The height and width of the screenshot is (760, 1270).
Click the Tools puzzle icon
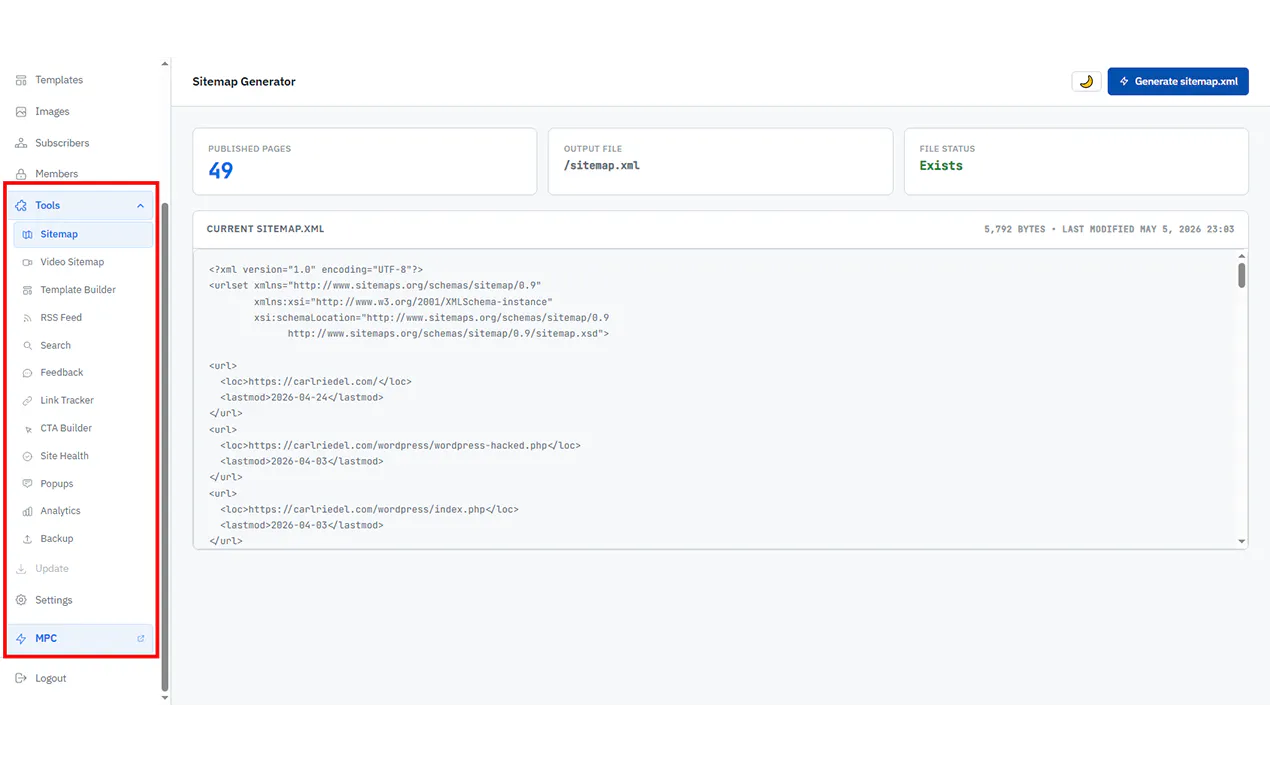tap(21, 205)
